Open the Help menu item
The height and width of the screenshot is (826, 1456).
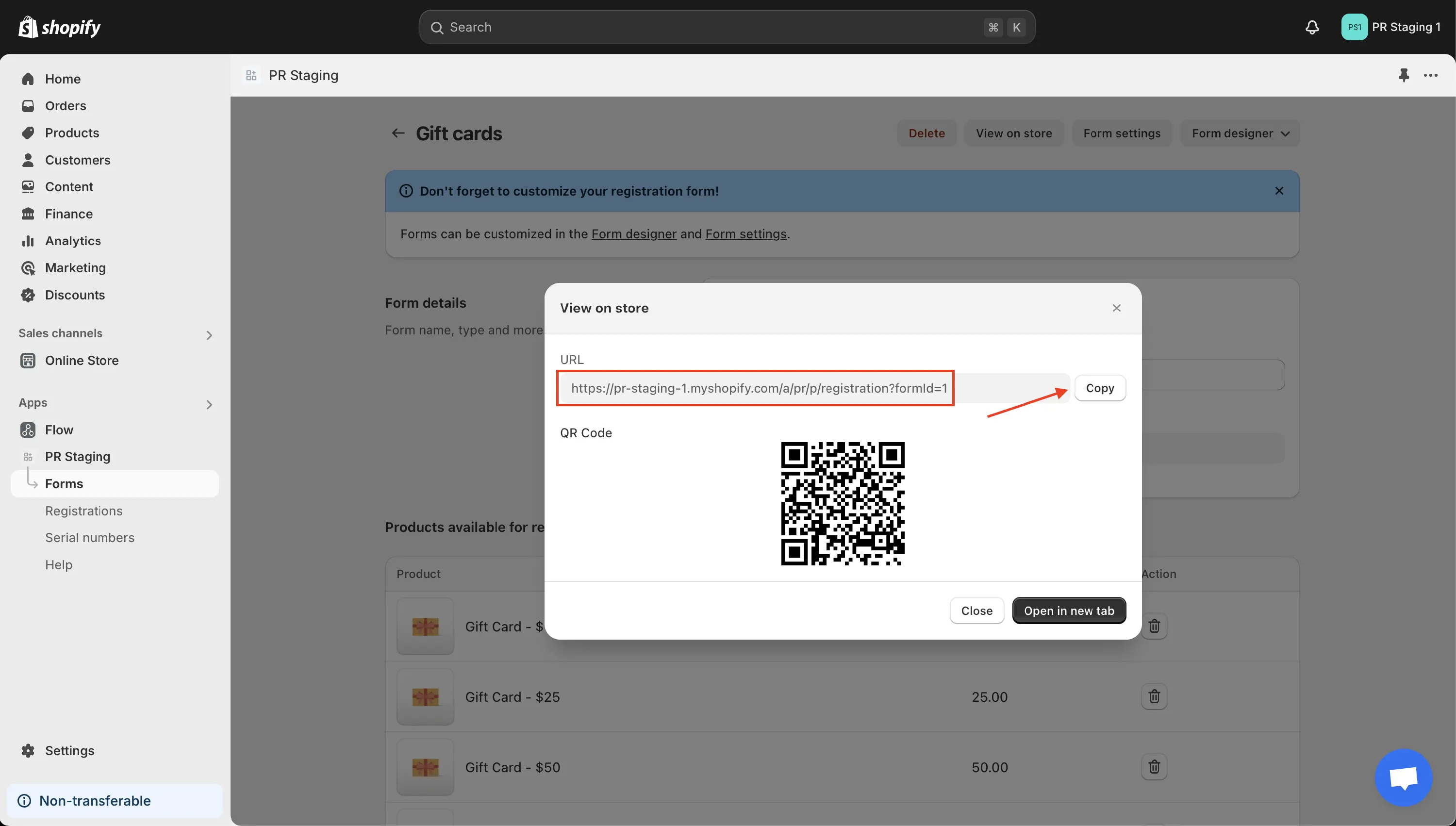[x=59, y=565]
